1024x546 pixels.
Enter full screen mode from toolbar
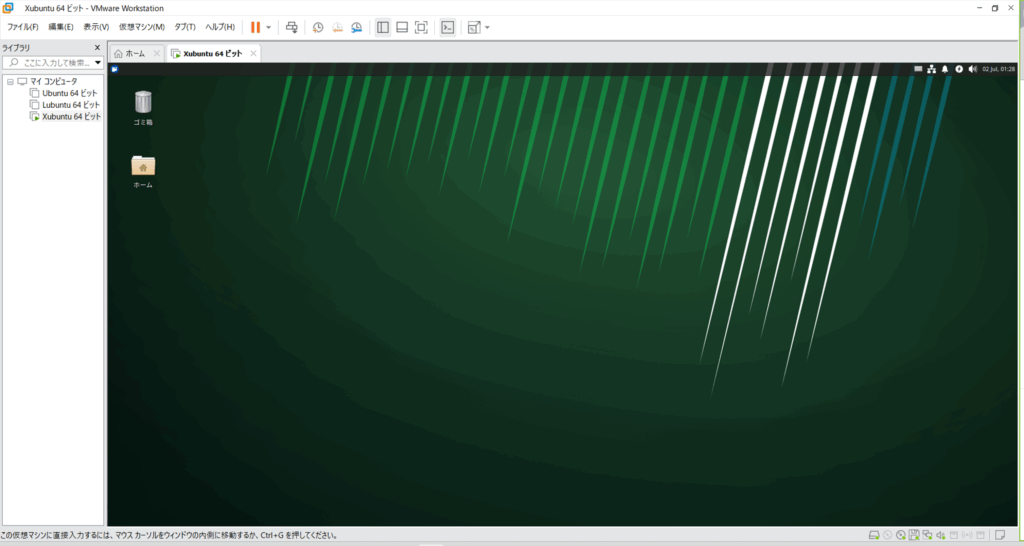pos(421,27)
